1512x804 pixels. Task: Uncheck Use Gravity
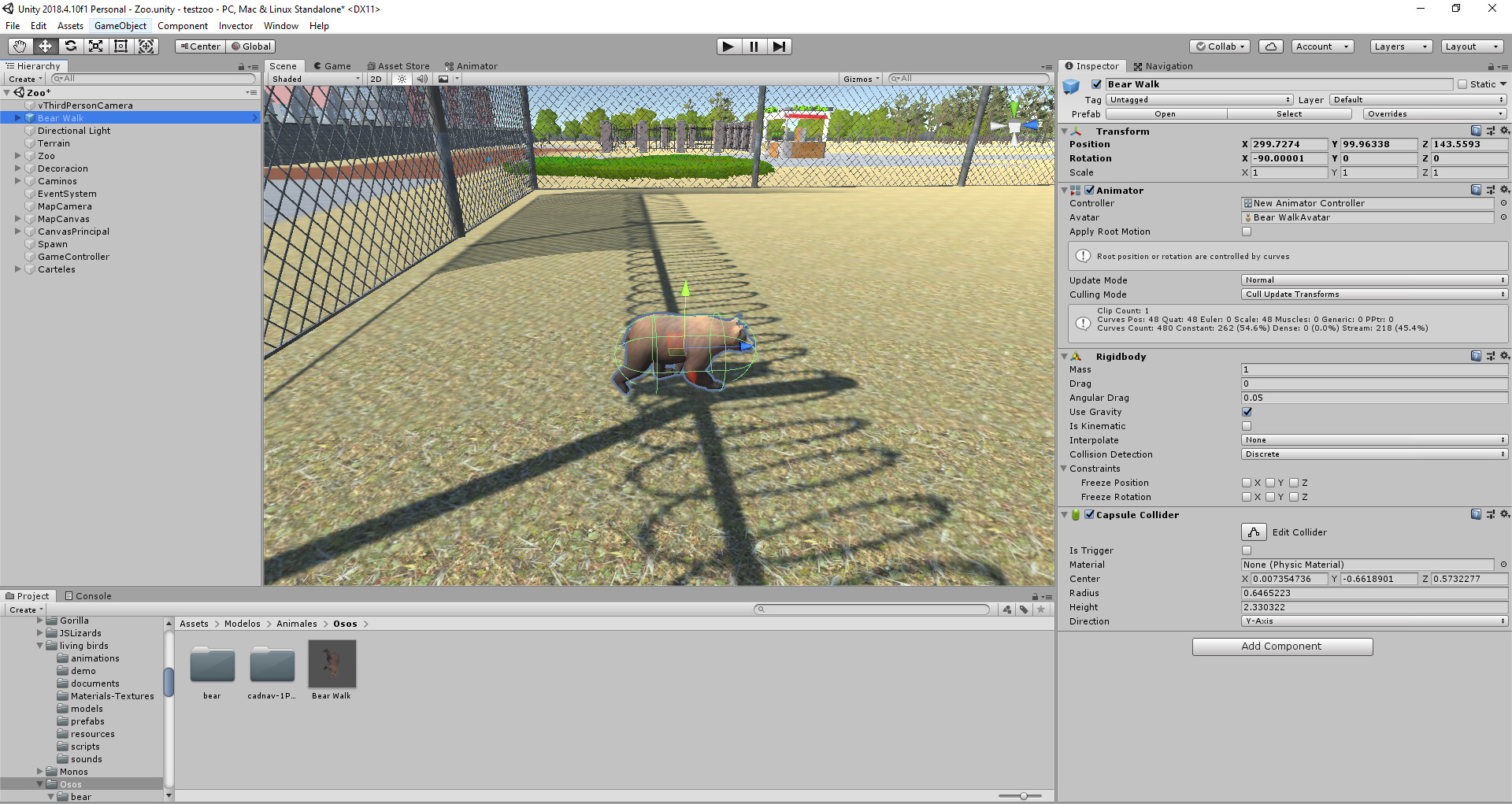tap(1247, 412)
